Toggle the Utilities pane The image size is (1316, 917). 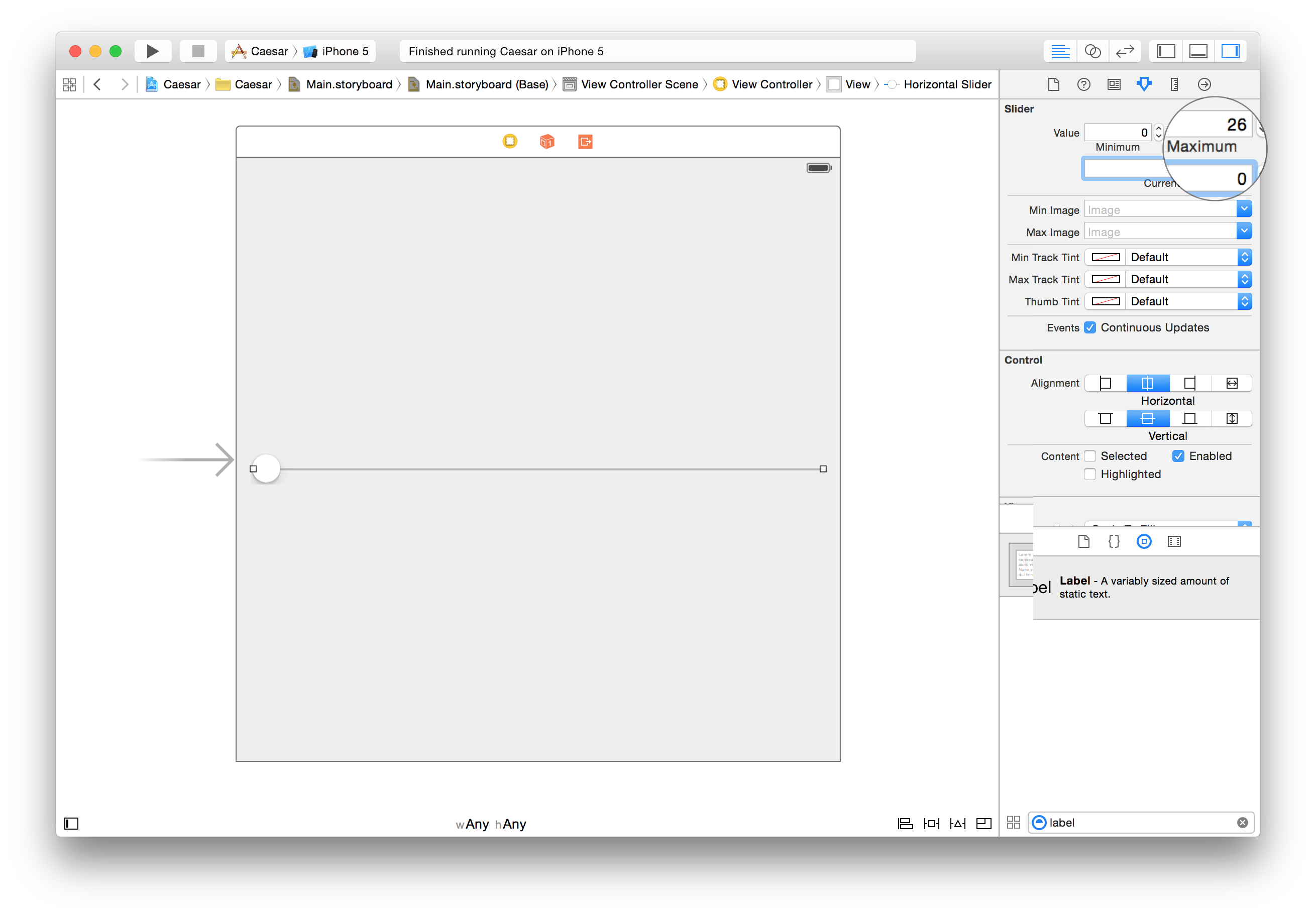(1231, 52)
